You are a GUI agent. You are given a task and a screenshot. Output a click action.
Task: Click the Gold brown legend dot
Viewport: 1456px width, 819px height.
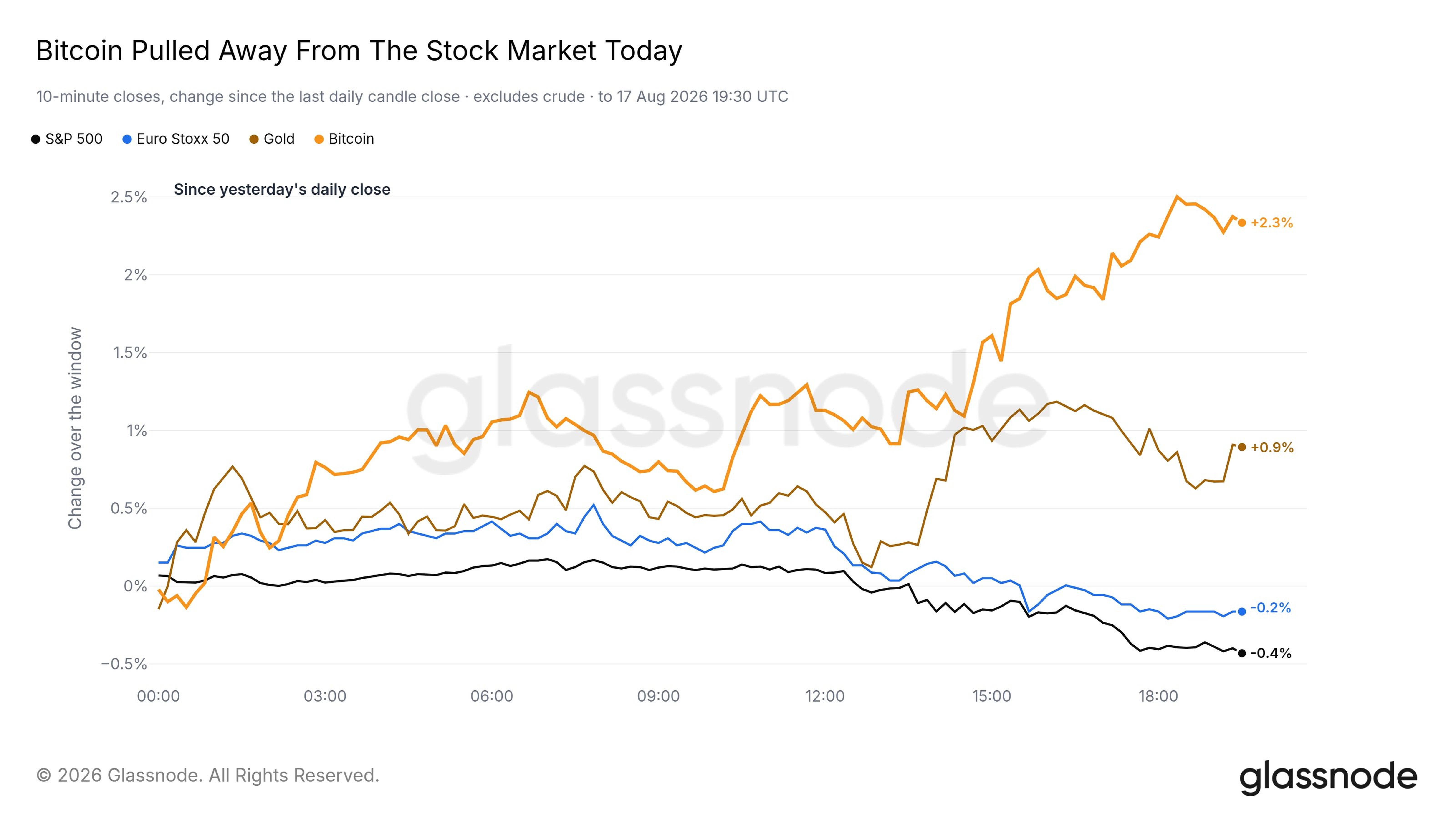[254, 139]
